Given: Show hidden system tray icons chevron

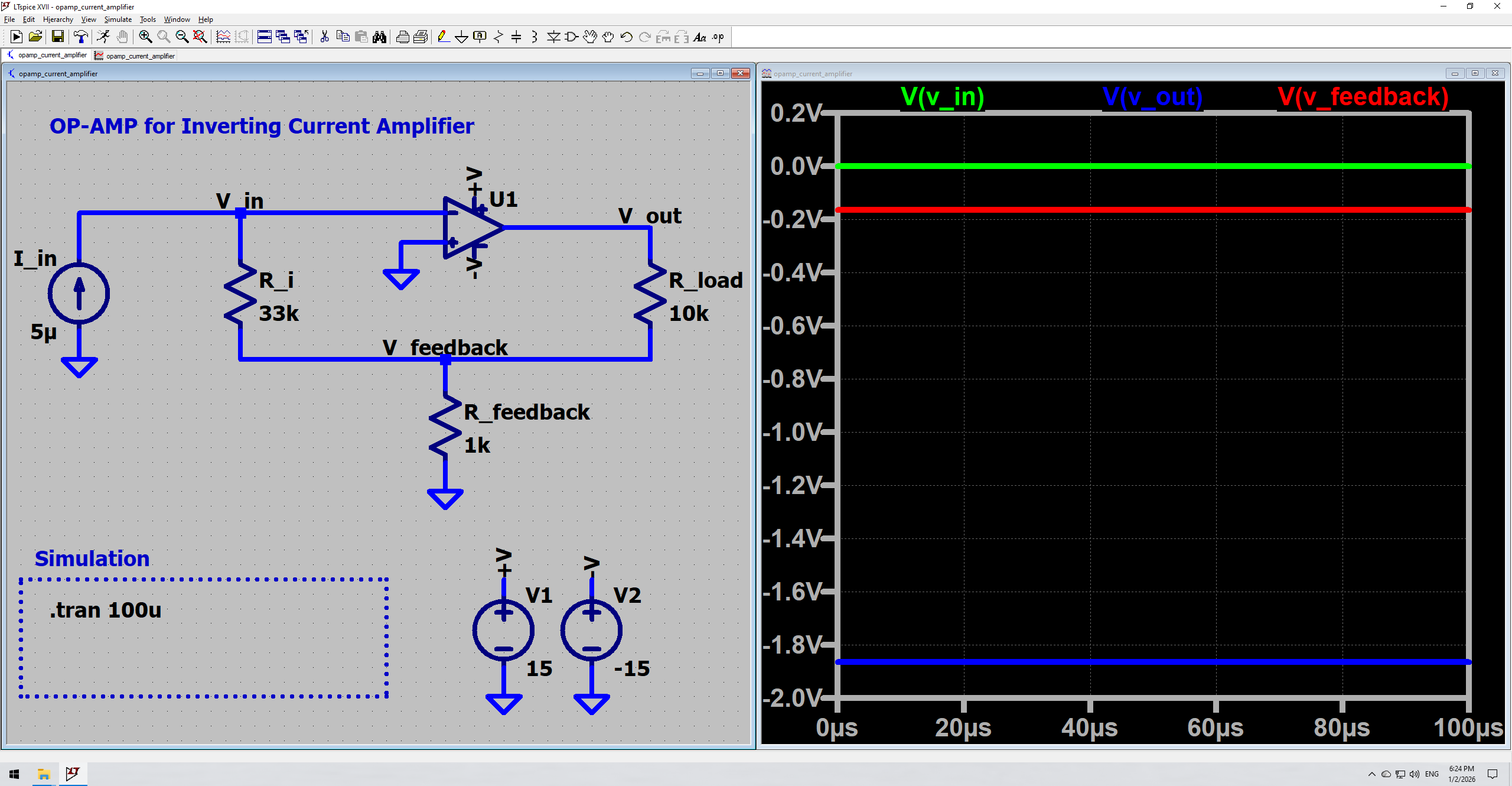Looking at the screenshot, I should pyautogui.click(x=1371, y=774).
